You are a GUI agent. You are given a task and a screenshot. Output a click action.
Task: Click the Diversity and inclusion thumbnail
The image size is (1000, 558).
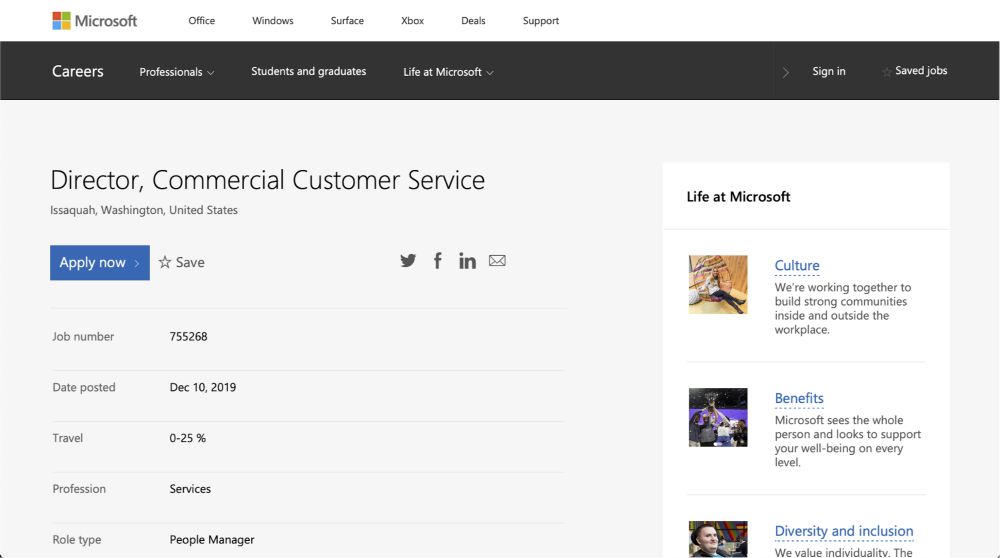point(718,540)
